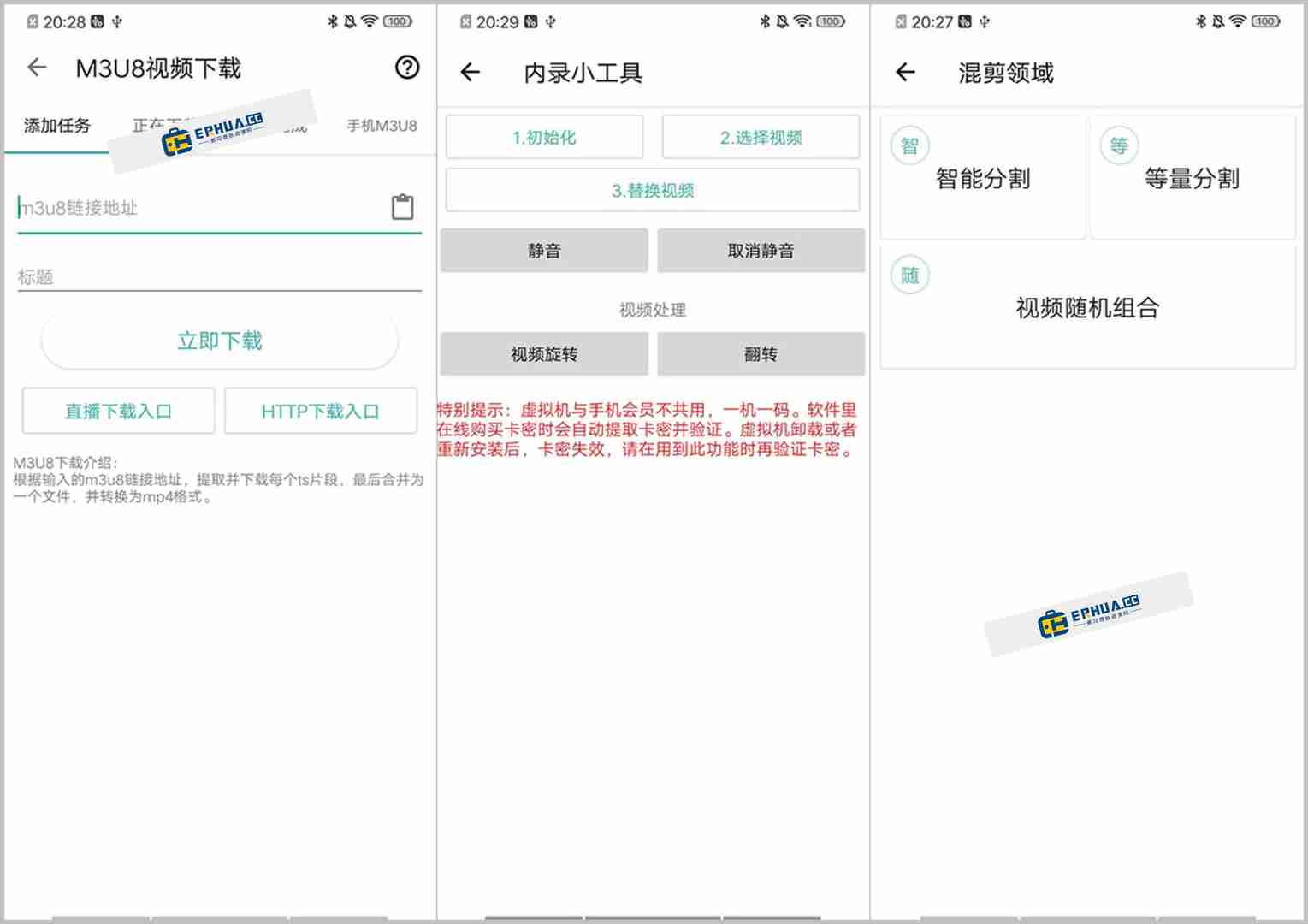The height and width of the screenshot is (924, 1308).
Task: Tap the 2.选择视频 button
Action: [x=761, y=136]
